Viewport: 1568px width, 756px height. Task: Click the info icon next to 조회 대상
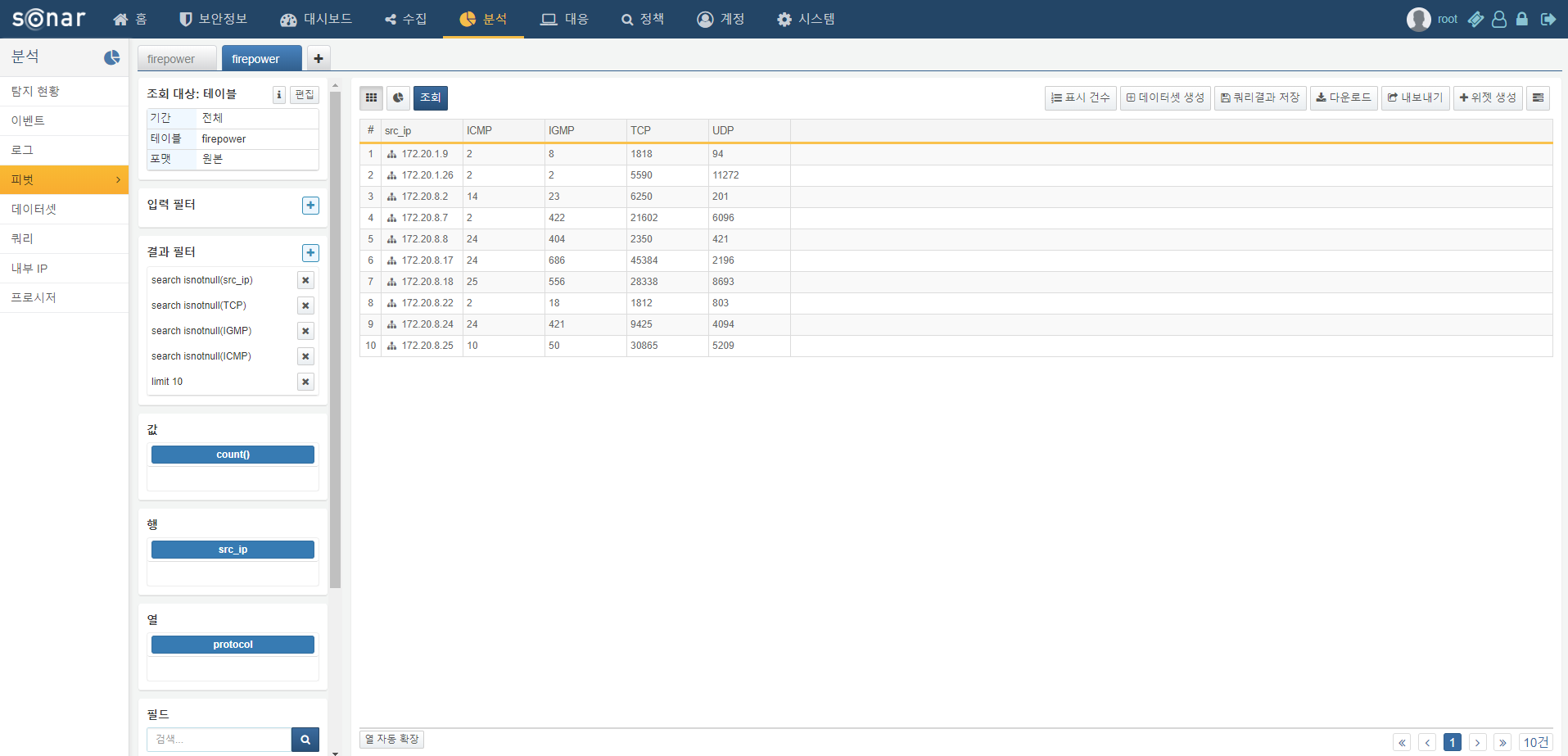tap(279, 95)
